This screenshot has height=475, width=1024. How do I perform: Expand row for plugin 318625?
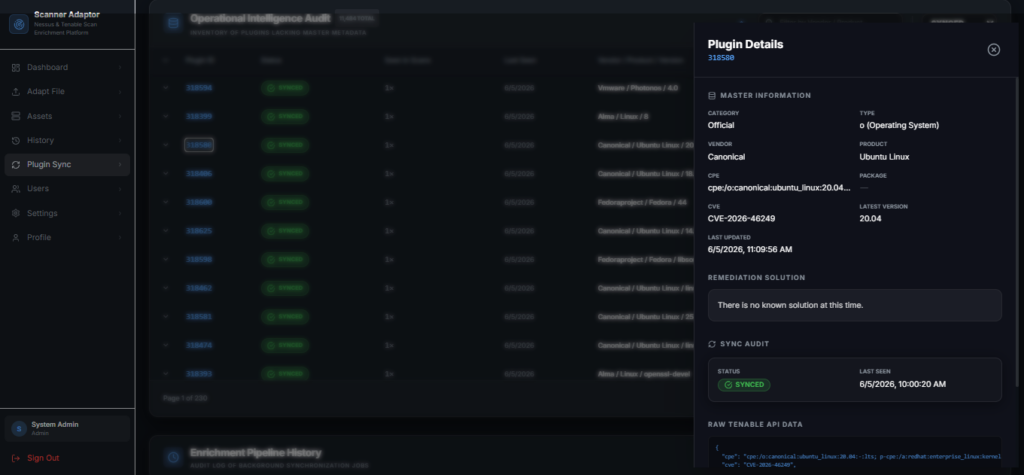pyautogui.click(x=166, y=231)
